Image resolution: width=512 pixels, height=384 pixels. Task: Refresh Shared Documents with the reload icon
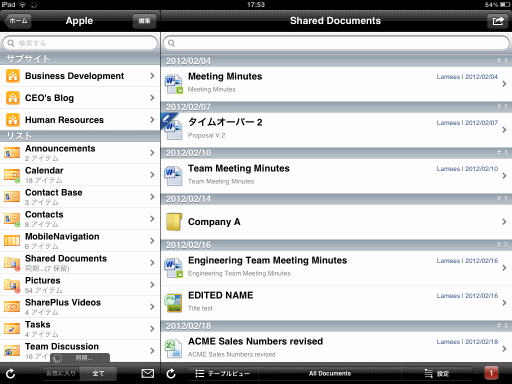[171, 374]
